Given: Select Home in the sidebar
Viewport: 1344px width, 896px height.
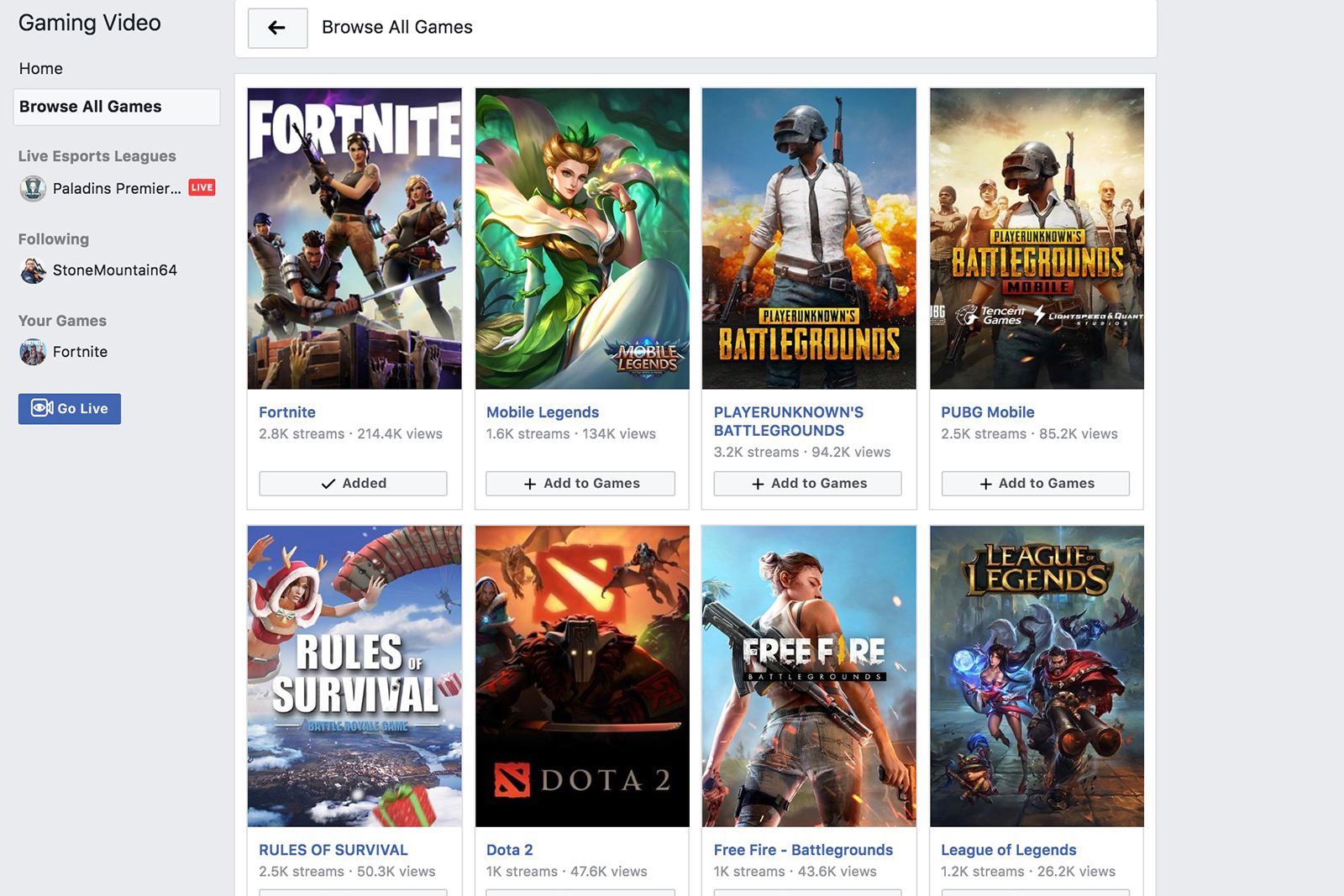Looking at the screenshot, I should [x=41, y=68].
